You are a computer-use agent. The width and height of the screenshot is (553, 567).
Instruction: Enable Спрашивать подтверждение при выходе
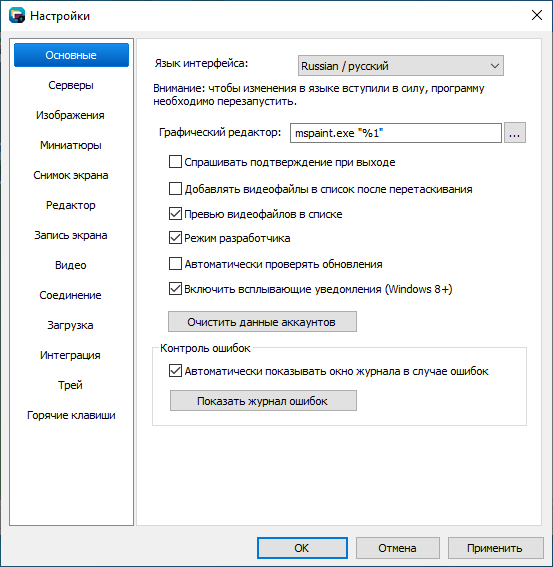click(175, 162)
